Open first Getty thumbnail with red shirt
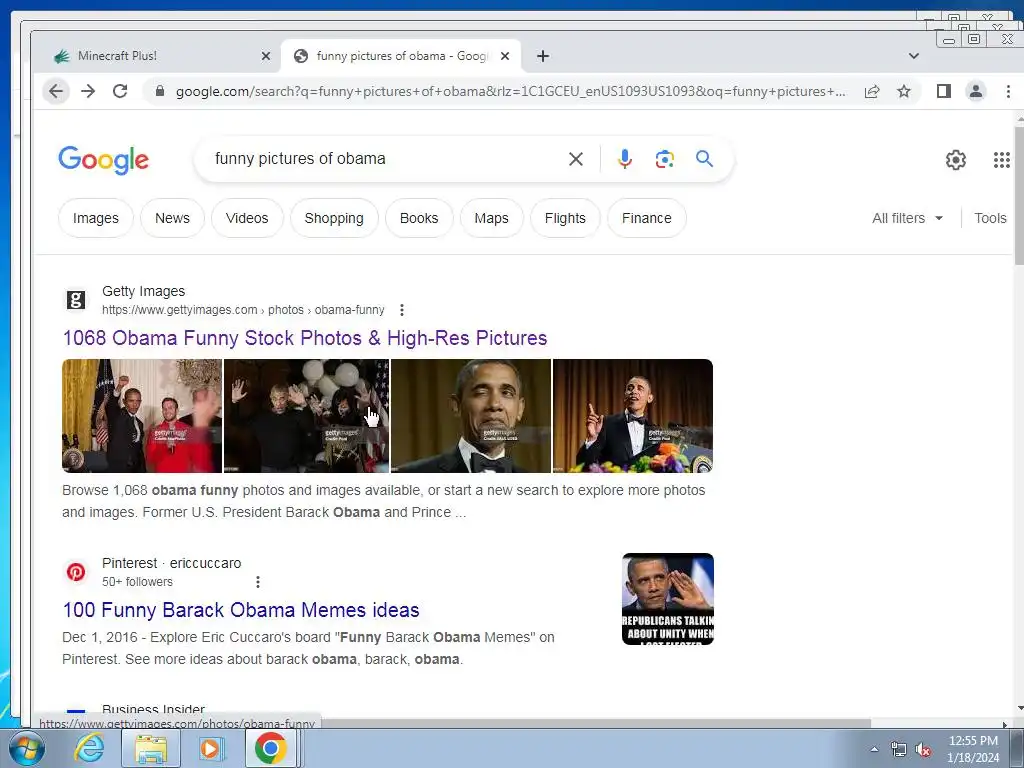Image resolution: width=1024 pixels, height=768 pixels. tap(142, 416)
